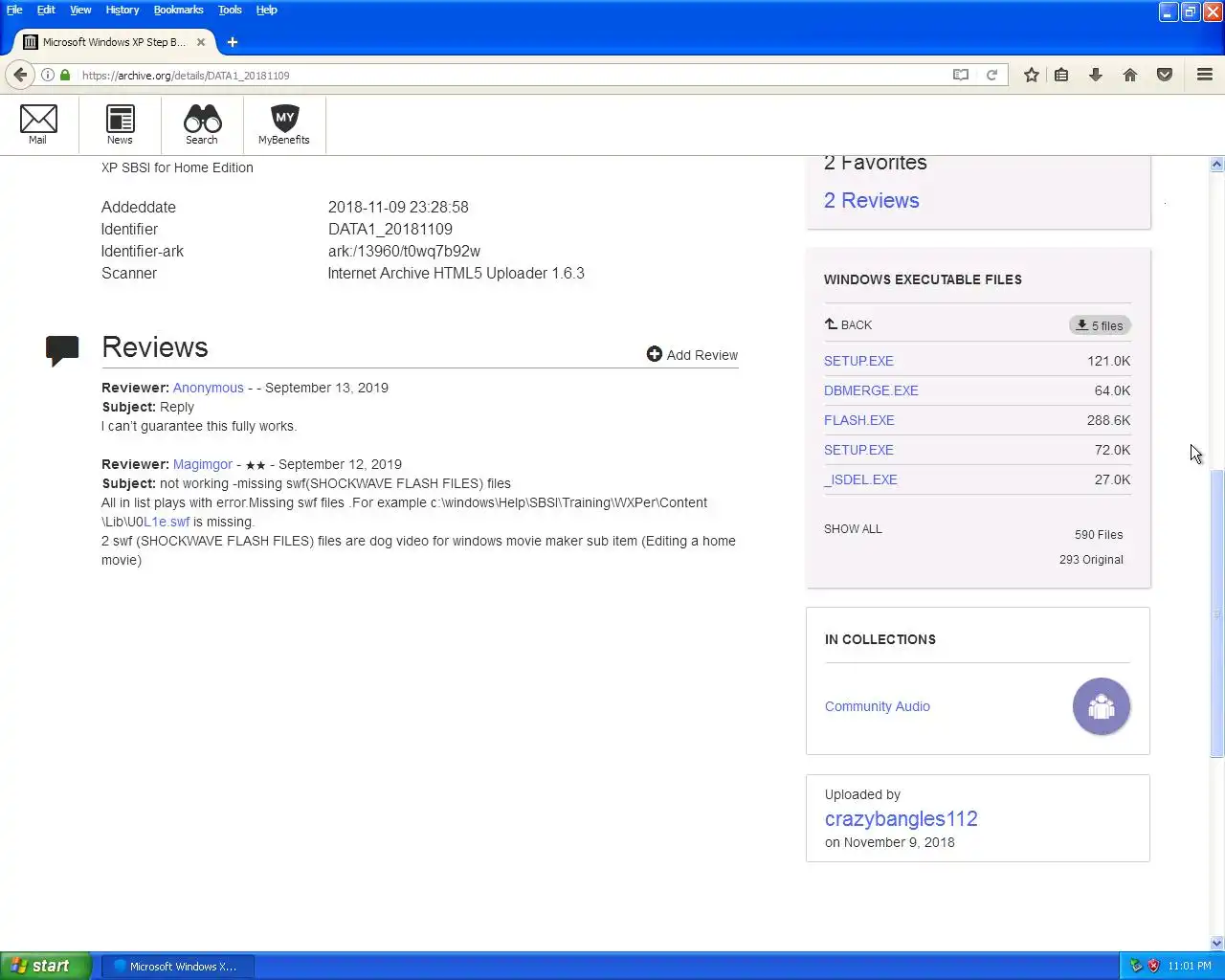Click the identifier value DATA1_20181109
Image resolution: width=1225 pixels, height=980 pixels.
tap(390, 229)
